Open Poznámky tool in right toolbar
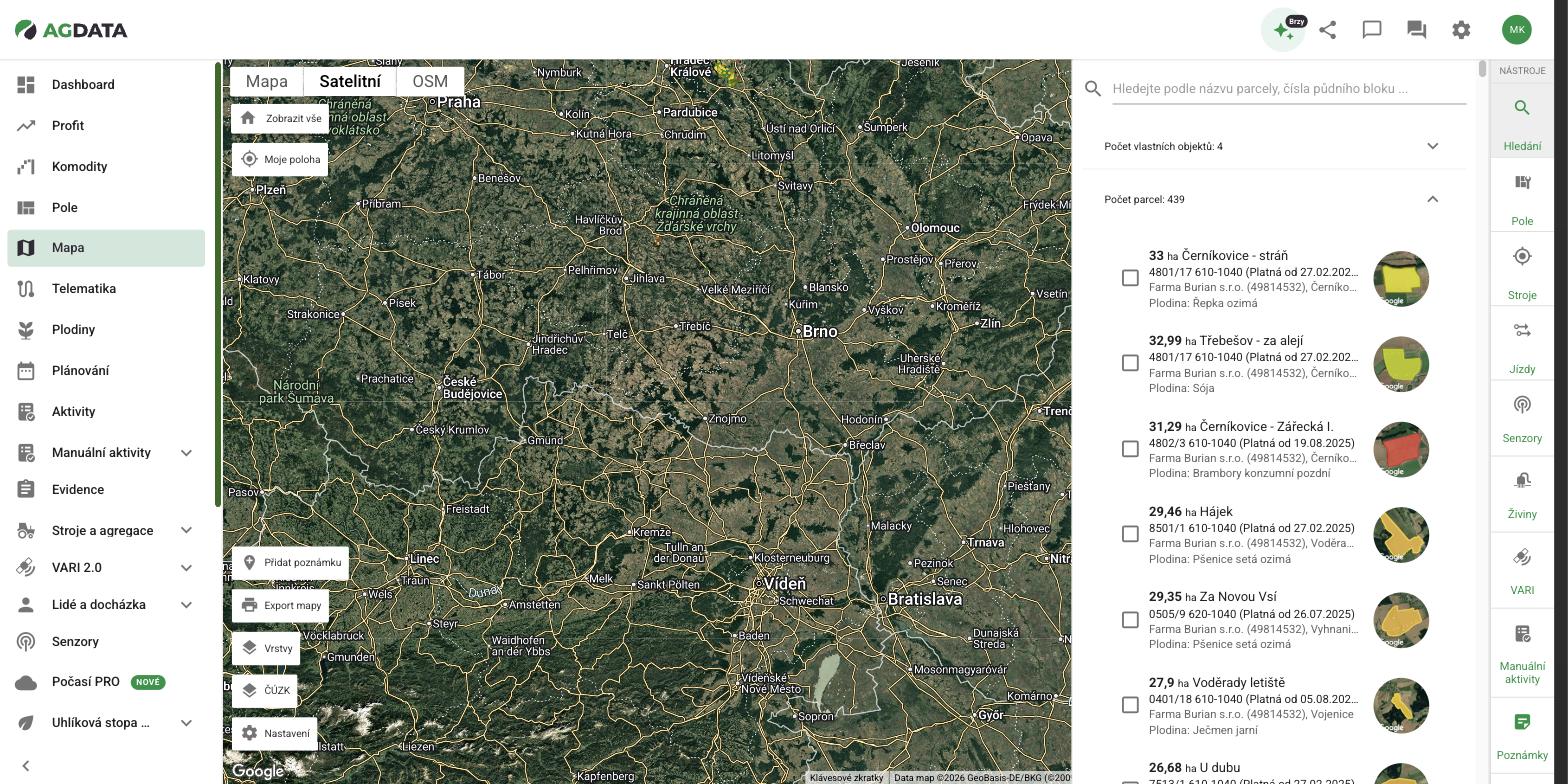The height and width of the screenshot is (784, 1568). 1522,736
